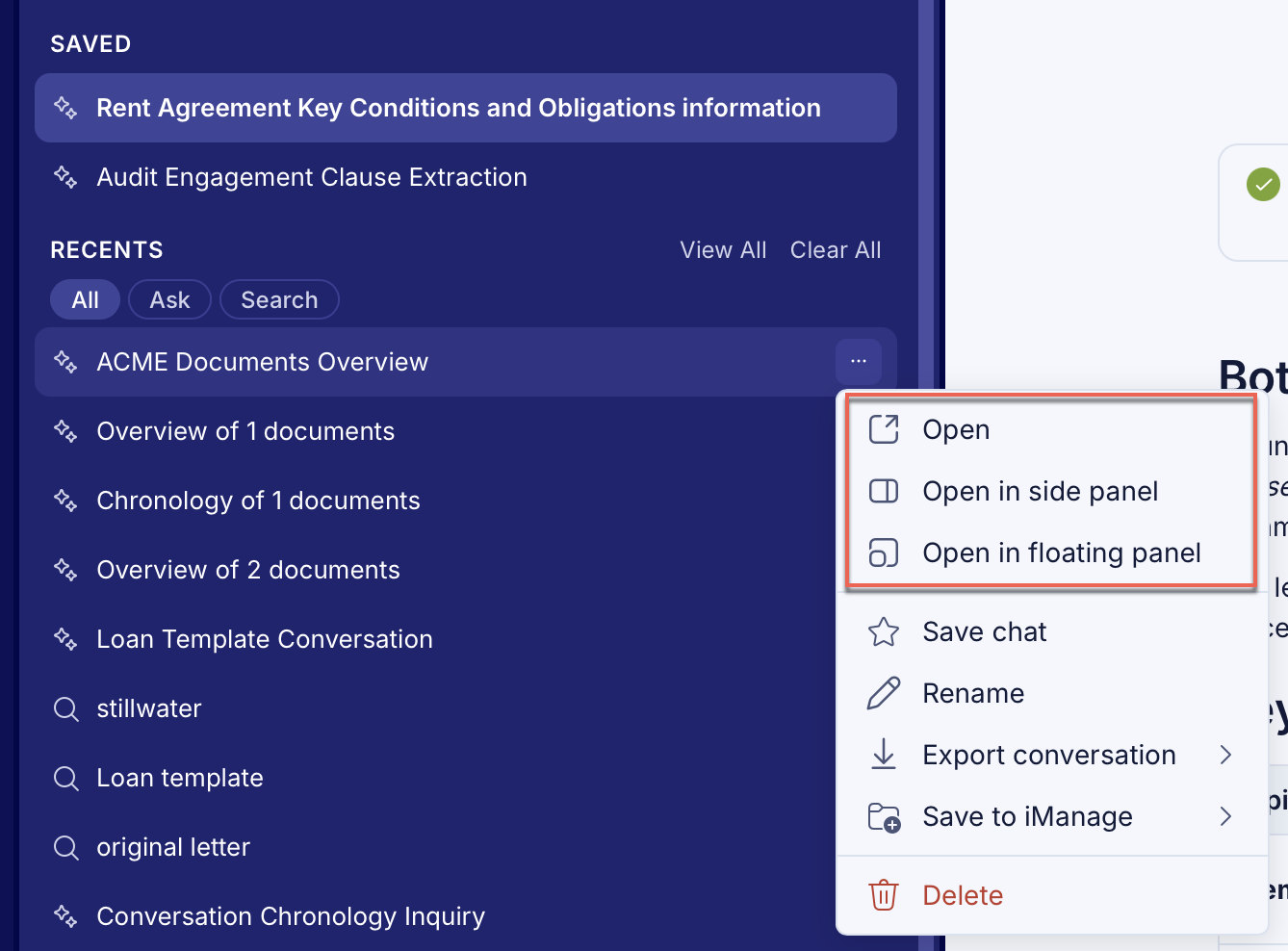Select Rename from the context menu
1288x951 pixels.
coord(1052,693)
